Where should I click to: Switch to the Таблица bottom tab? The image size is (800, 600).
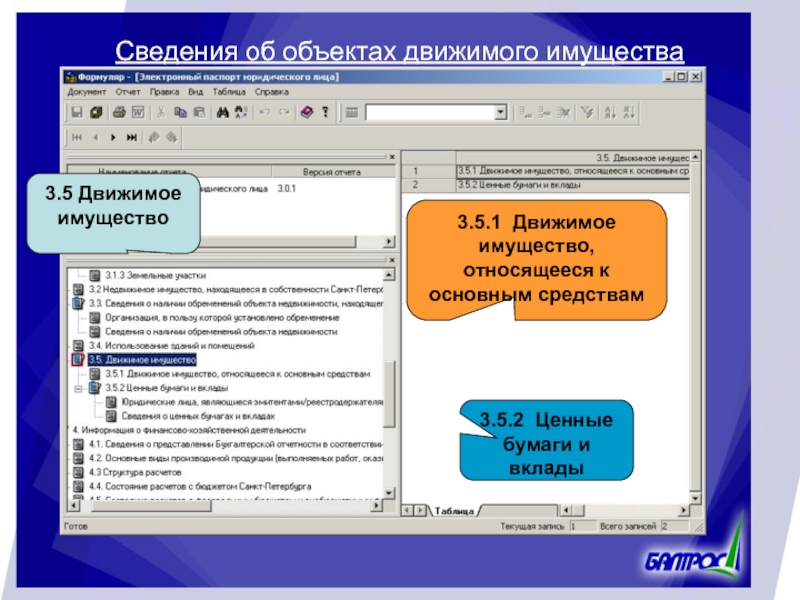click(x=453, y=510)
